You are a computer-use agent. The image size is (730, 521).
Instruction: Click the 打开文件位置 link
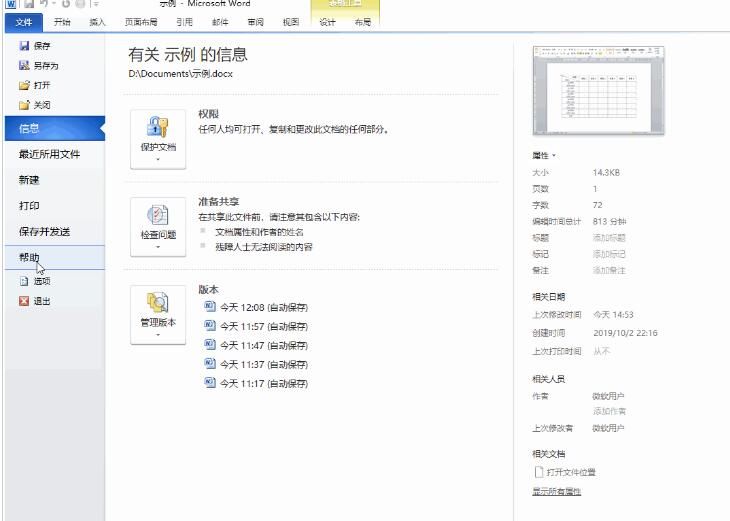[x=571, y=472]
